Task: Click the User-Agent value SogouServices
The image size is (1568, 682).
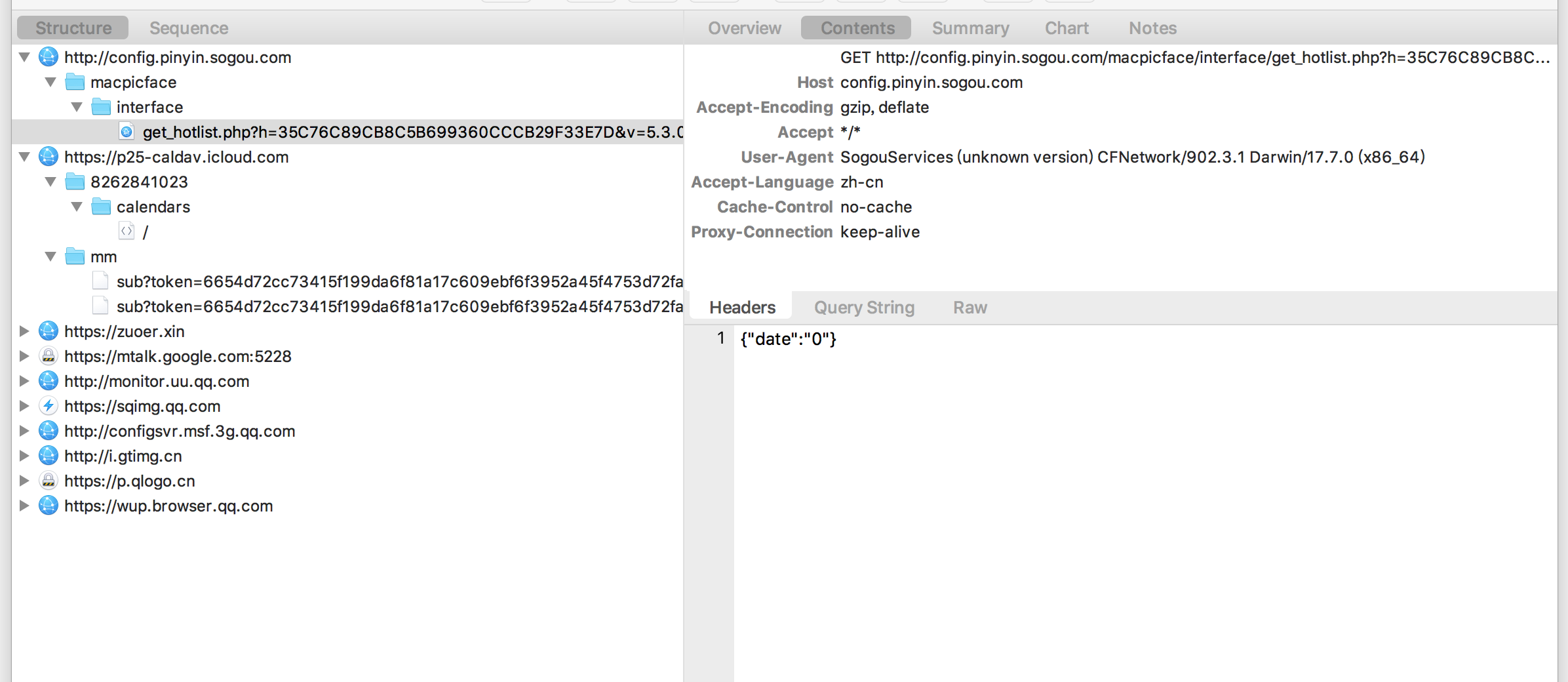Action: point(1133,157)
